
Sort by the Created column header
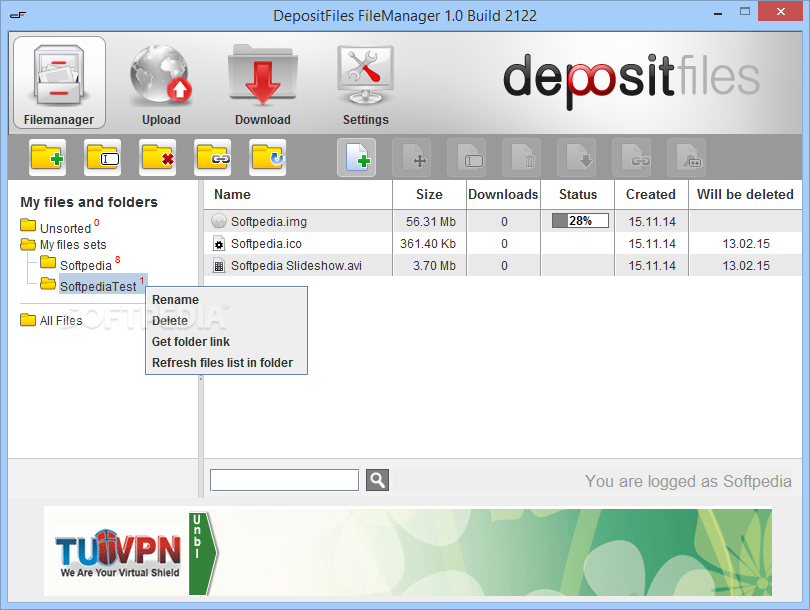click(x=651, y=195)
